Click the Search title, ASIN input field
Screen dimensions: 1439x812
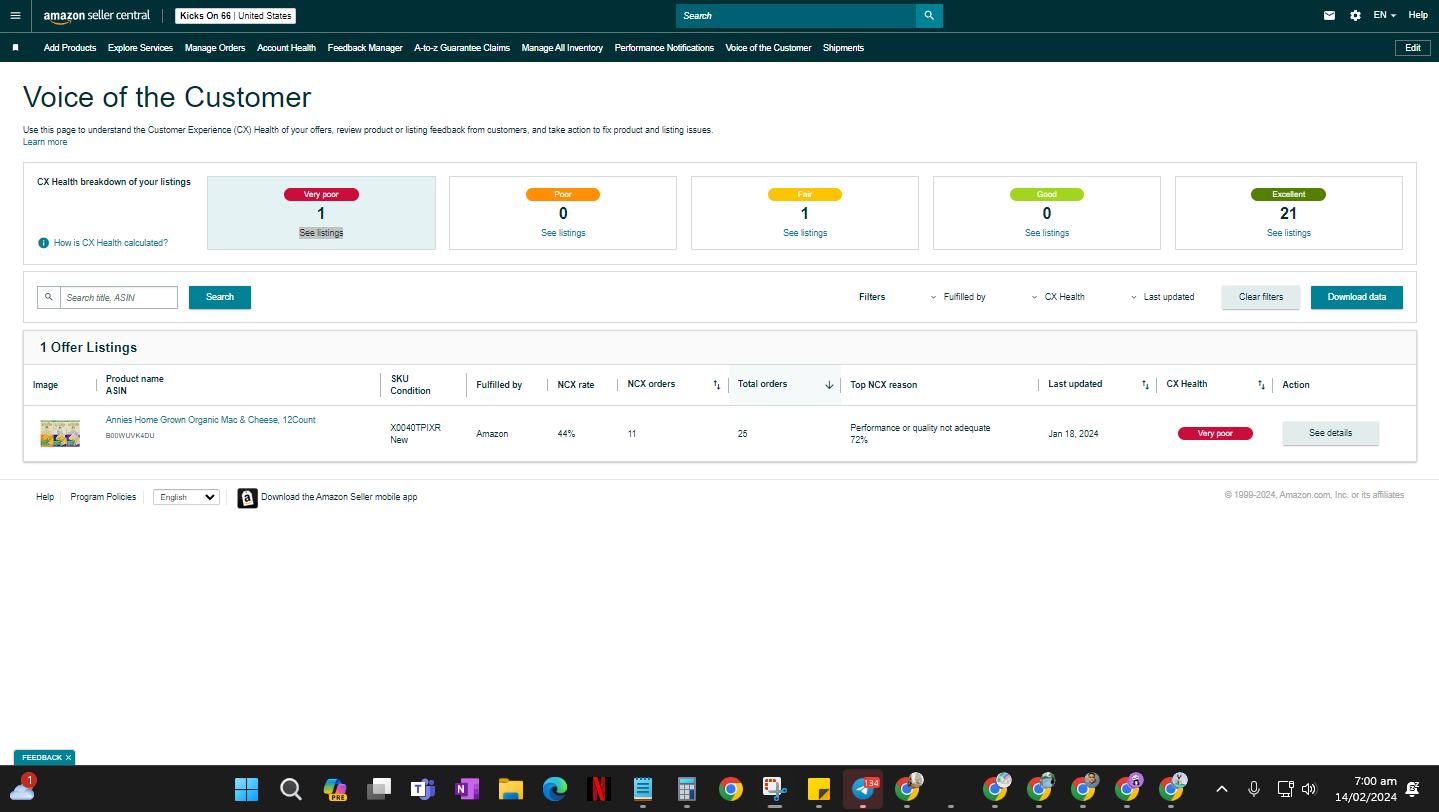click(x=119, y=297)
